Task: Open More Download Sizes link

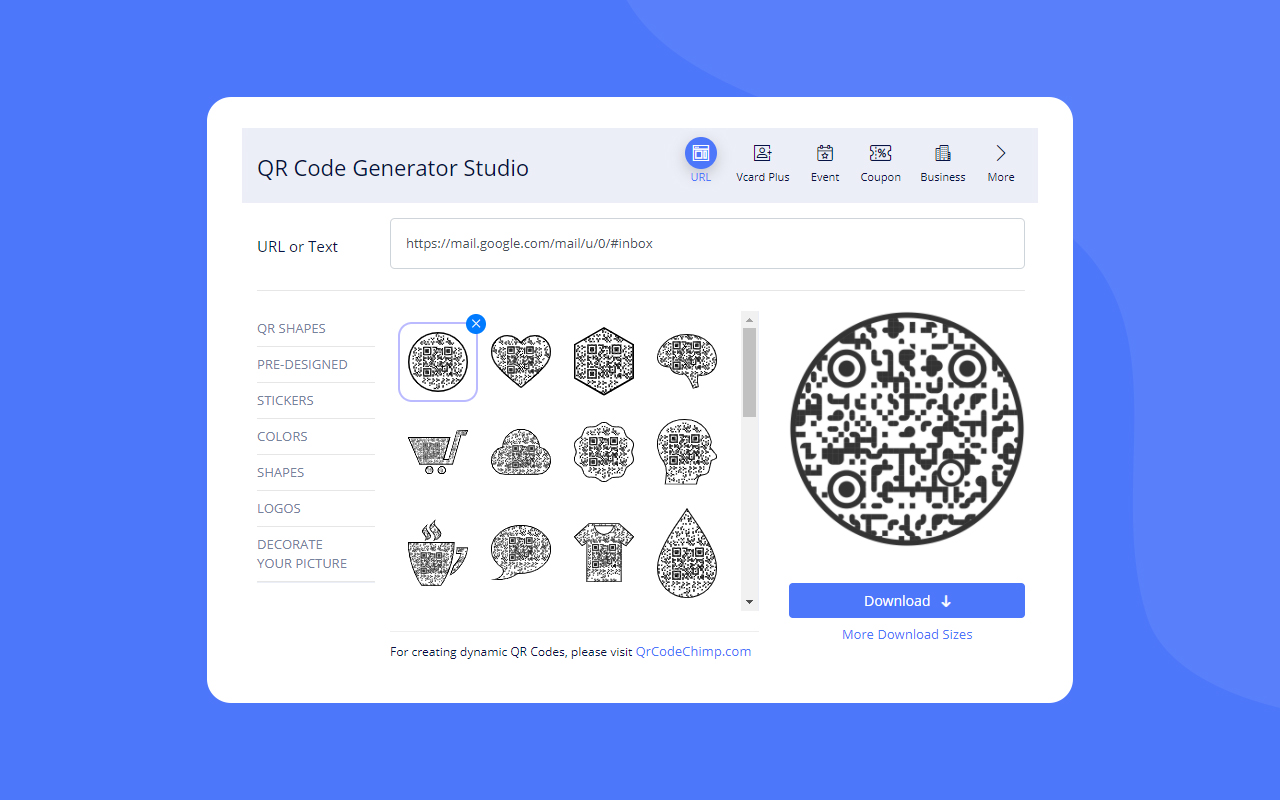Action: tap(906, 634)
